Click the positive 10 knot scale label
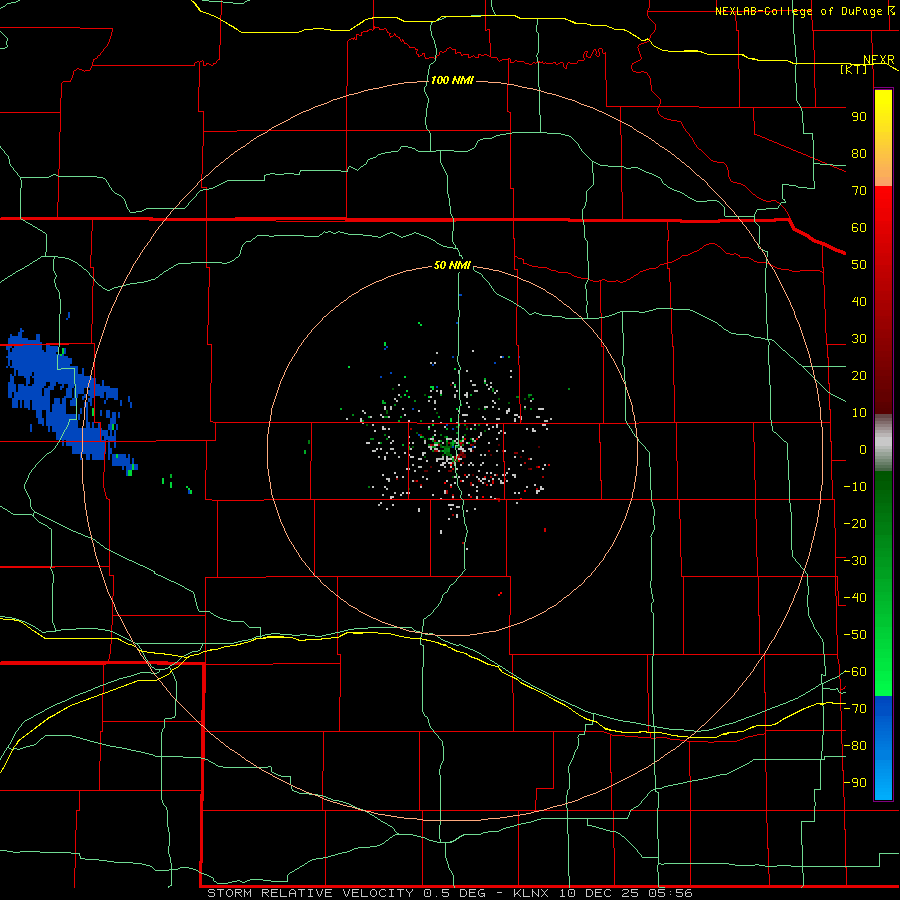Screen dimensions: 900x900 click(x=859, y=413)
